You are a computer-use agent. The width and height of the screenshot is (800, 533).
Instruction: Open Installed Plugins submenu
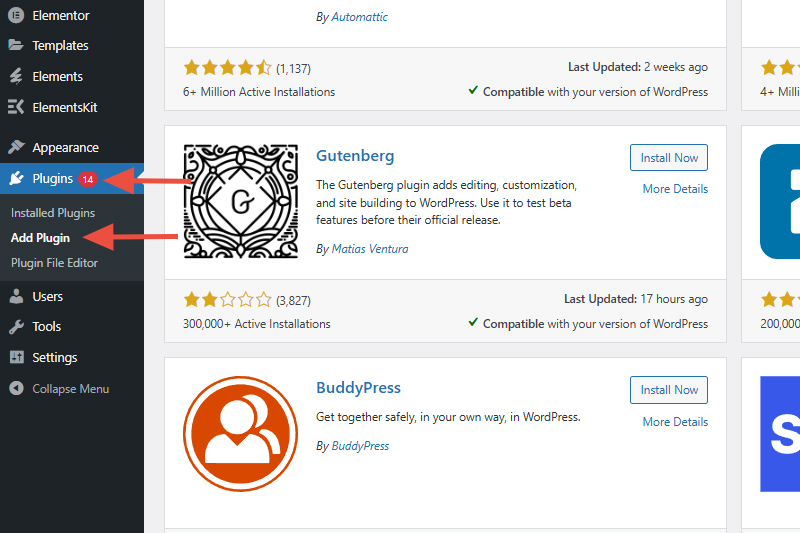53,213
